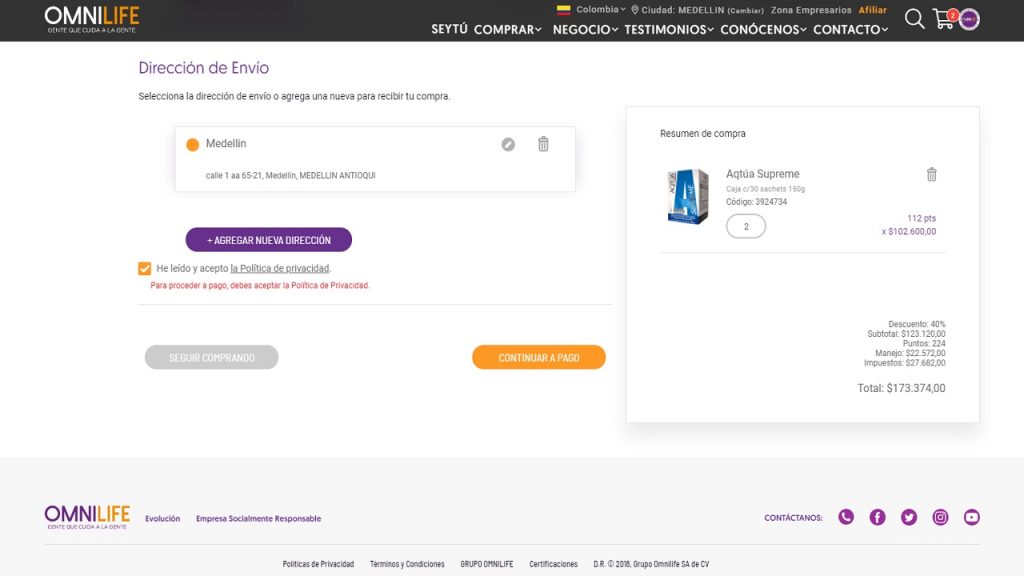Change city via Cambiar link

pos(745,10)
